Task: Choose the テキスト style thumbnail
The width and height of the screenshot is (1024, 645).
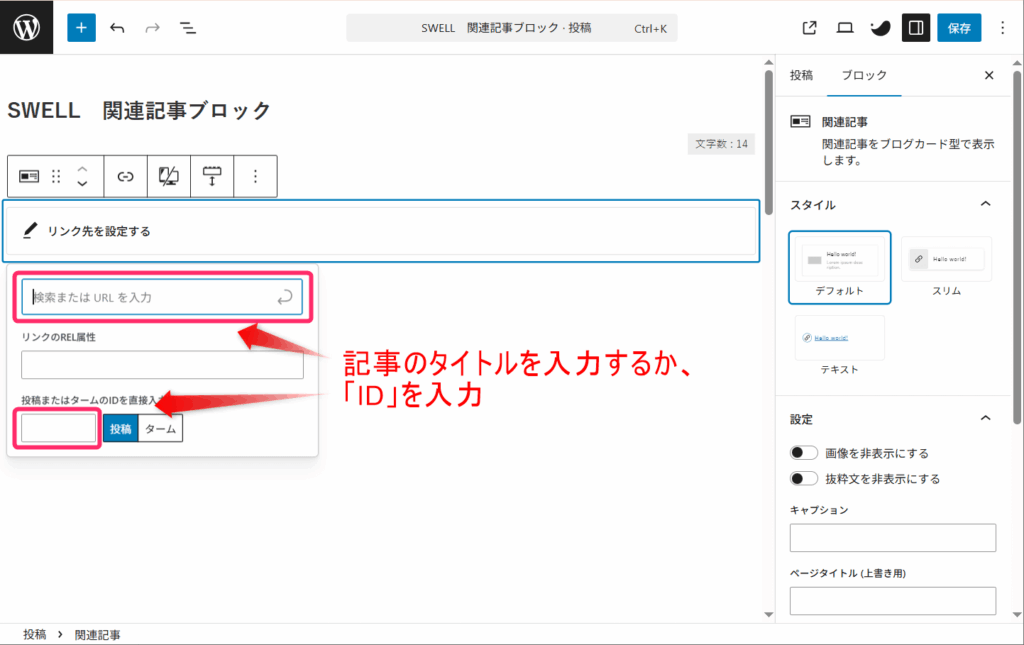Action: (839, 345)
